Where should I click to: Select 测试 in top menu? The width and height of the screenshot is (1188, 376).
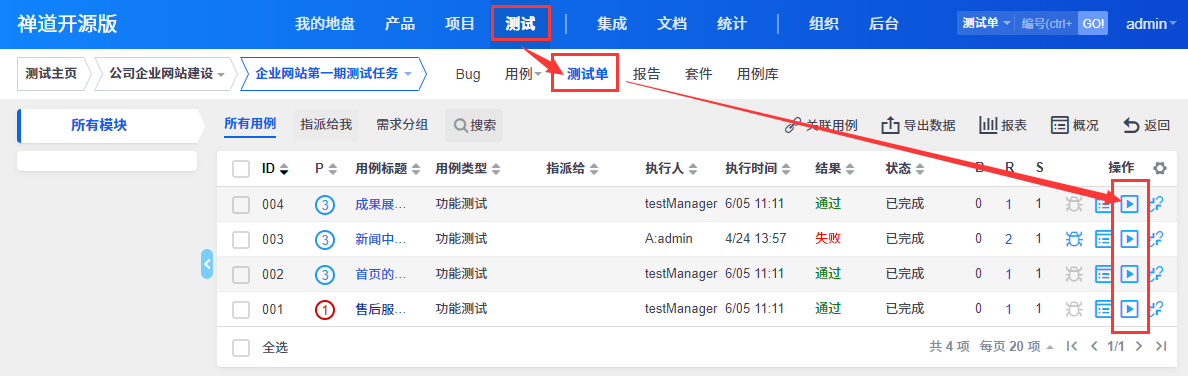click(520, 24)
